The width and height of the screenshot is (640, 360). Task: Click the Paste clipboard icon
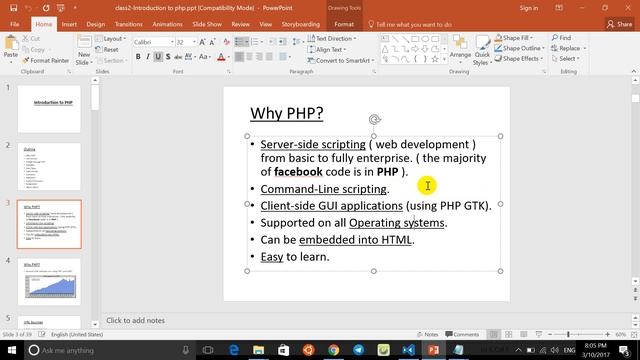[11, 43]
